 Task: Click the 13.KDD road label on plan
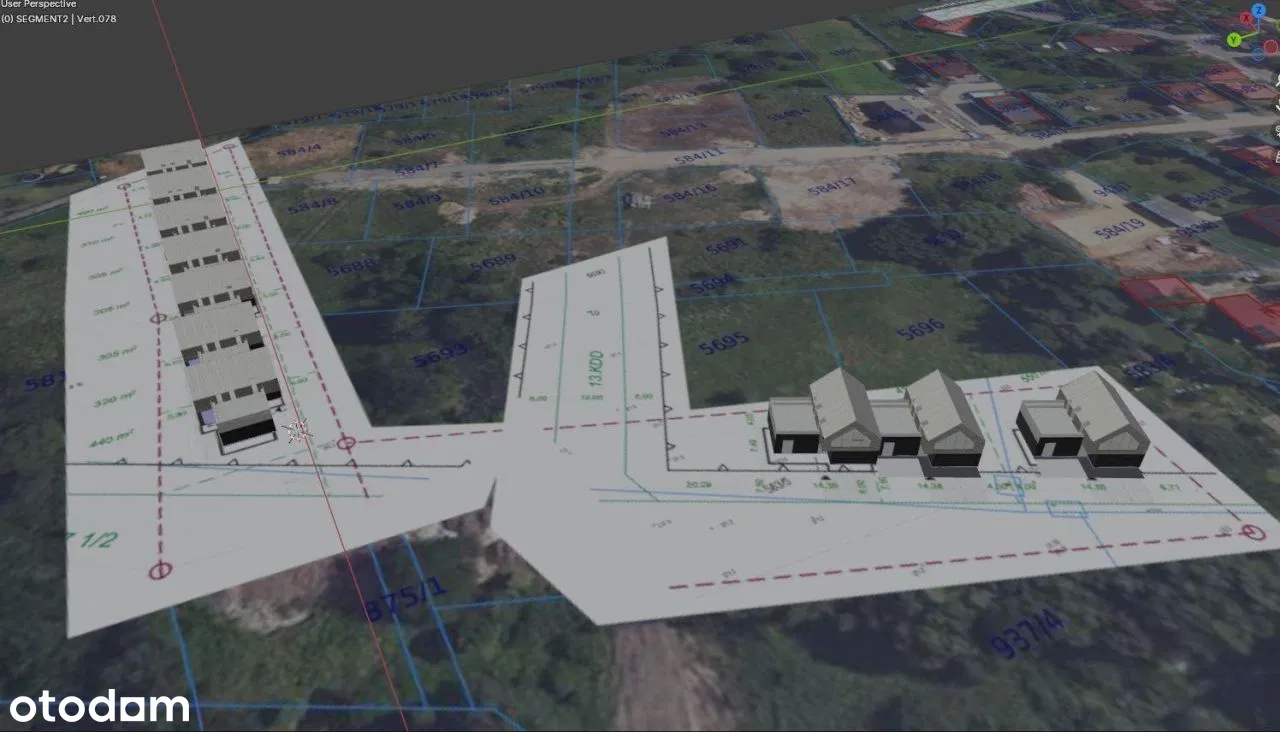coord(596,367)
